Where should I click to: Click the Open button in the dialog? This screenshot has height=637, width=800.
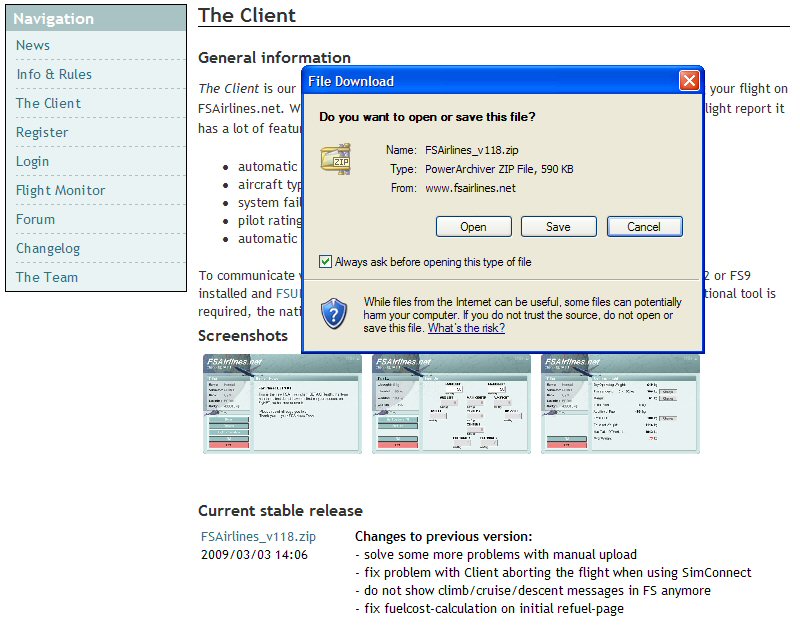pyautogui.click(x=473, y=226)
